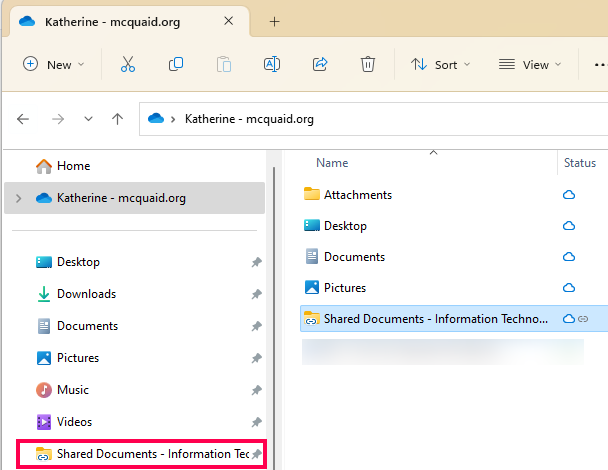
Task: Click link status icon for Shared Documents
Action: [x=583, y=319]
